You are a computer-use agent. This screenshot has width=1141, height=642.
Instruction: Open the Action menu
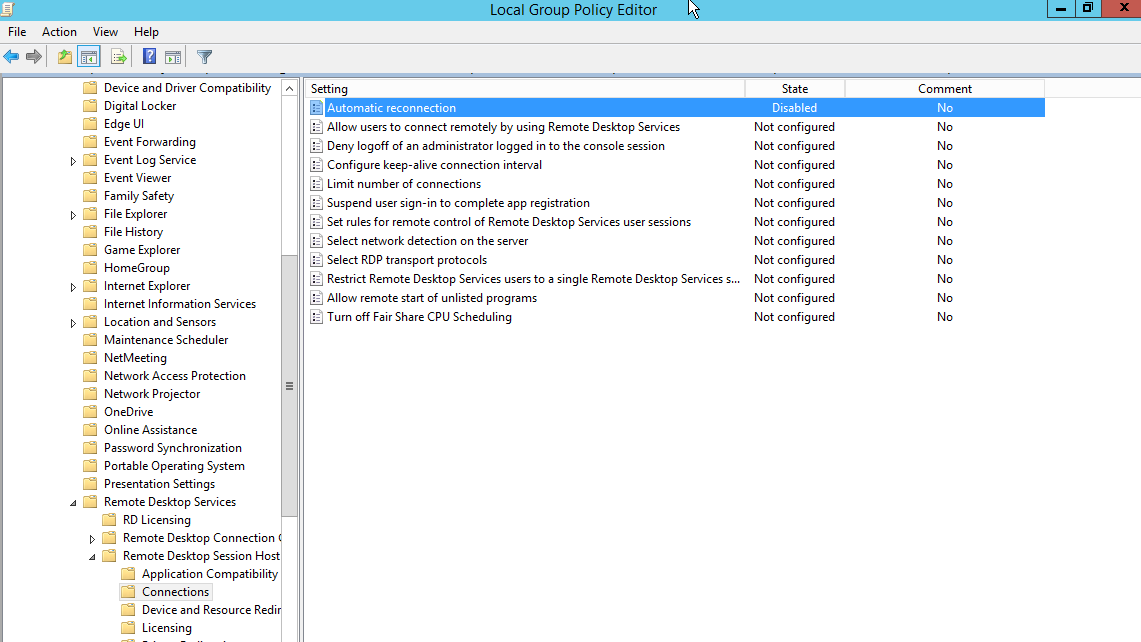[59, 32]
